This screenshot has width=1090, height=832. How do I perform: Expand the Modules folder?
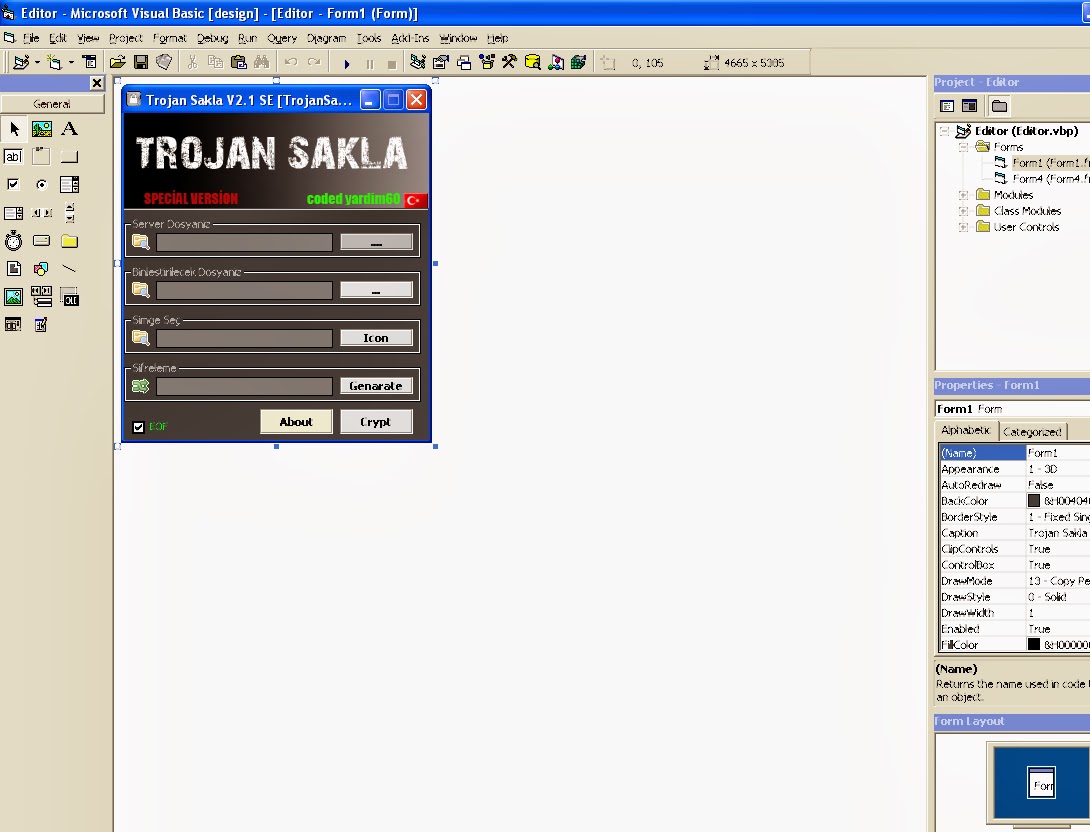(x=963, y=195)
